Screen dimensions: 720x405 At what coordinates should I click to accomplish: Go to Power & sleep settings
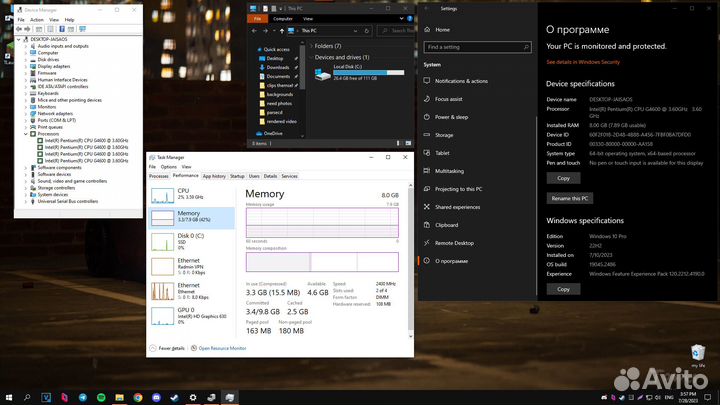[x=451, y=117]
